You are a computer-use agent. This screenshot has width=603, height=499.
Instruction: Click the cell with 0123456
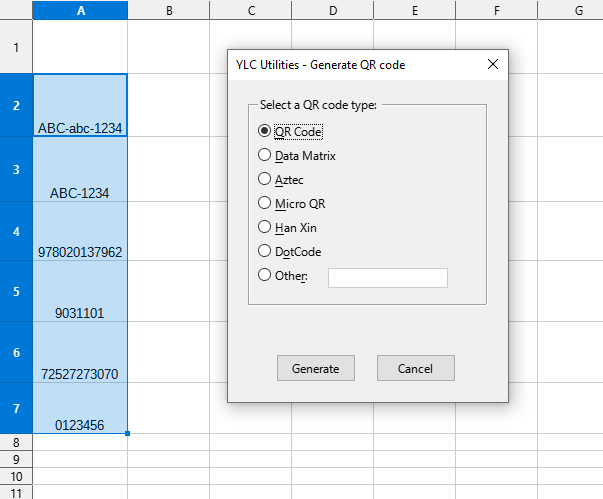(x=80, y=408)
